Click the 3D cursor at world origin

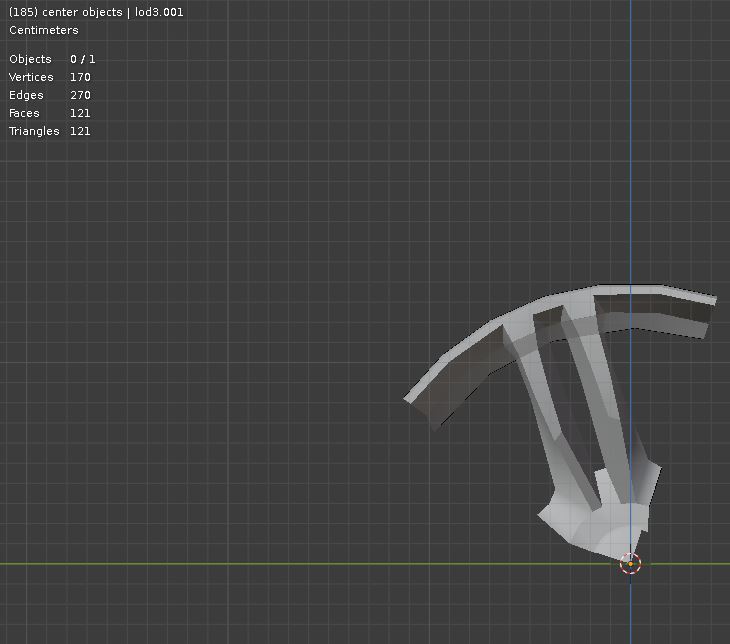(x=630, y=564)
